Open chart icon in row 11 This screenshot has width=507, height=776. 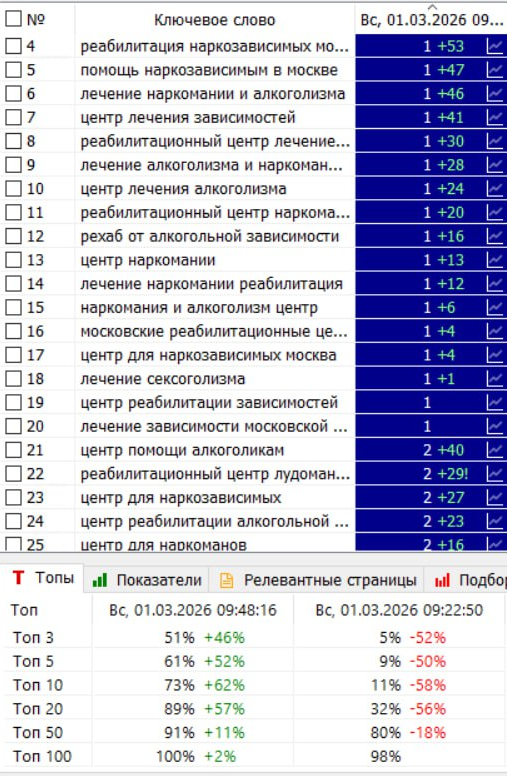click(495, 212)
